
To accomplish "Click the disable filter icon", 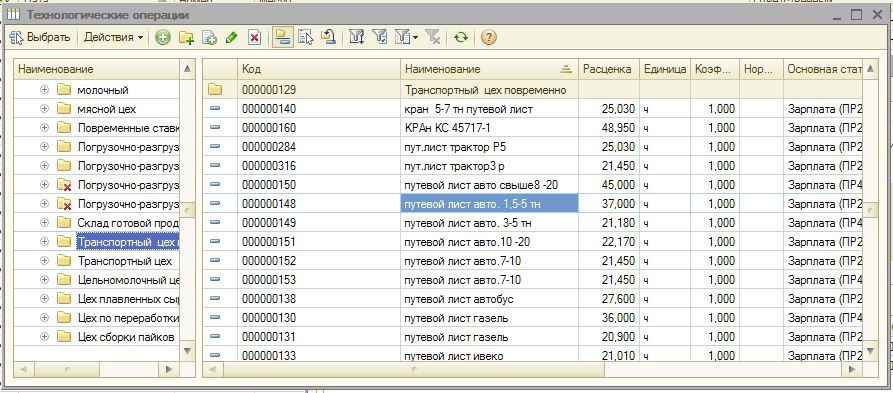I will click(432, 38).
